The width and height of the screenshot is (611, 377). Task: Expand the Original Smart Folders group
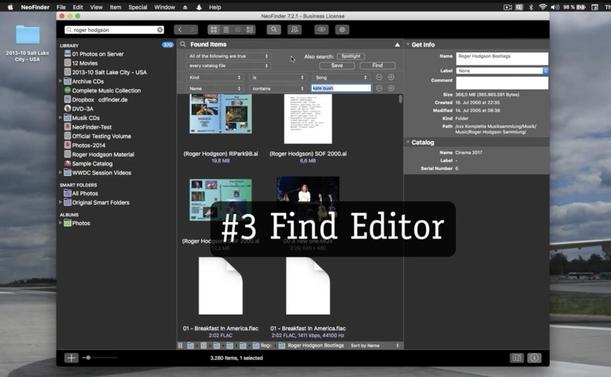tap(60, 202)
